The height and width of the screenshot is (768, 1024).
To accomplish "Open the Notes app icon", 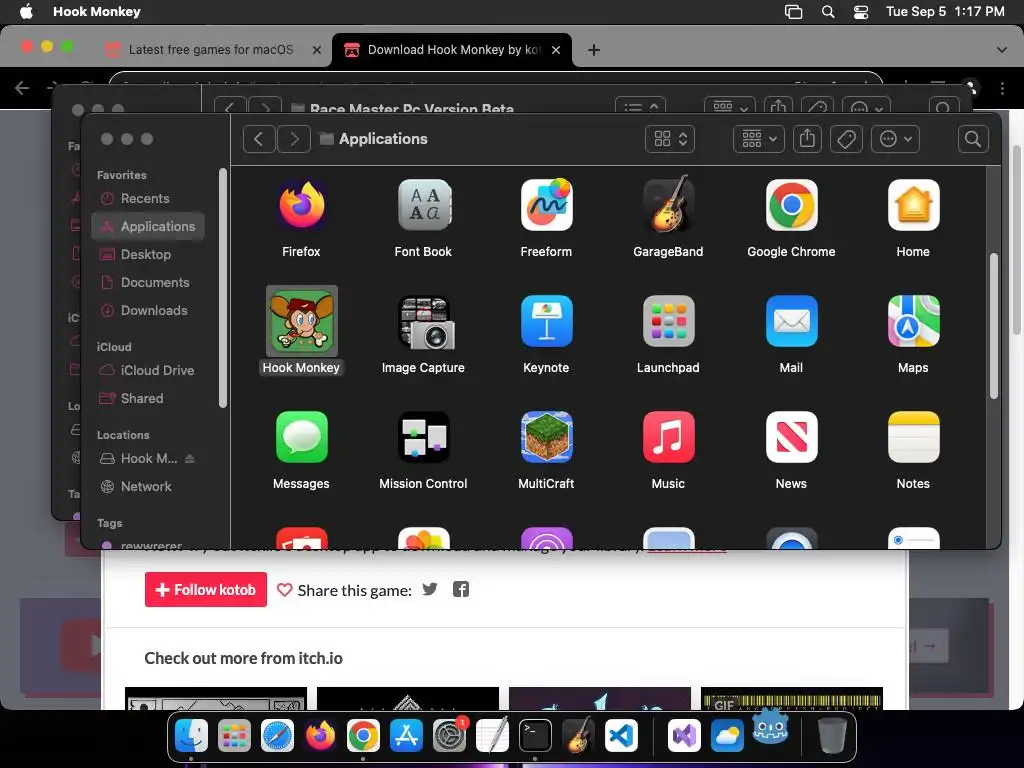I will pos(913,437).
